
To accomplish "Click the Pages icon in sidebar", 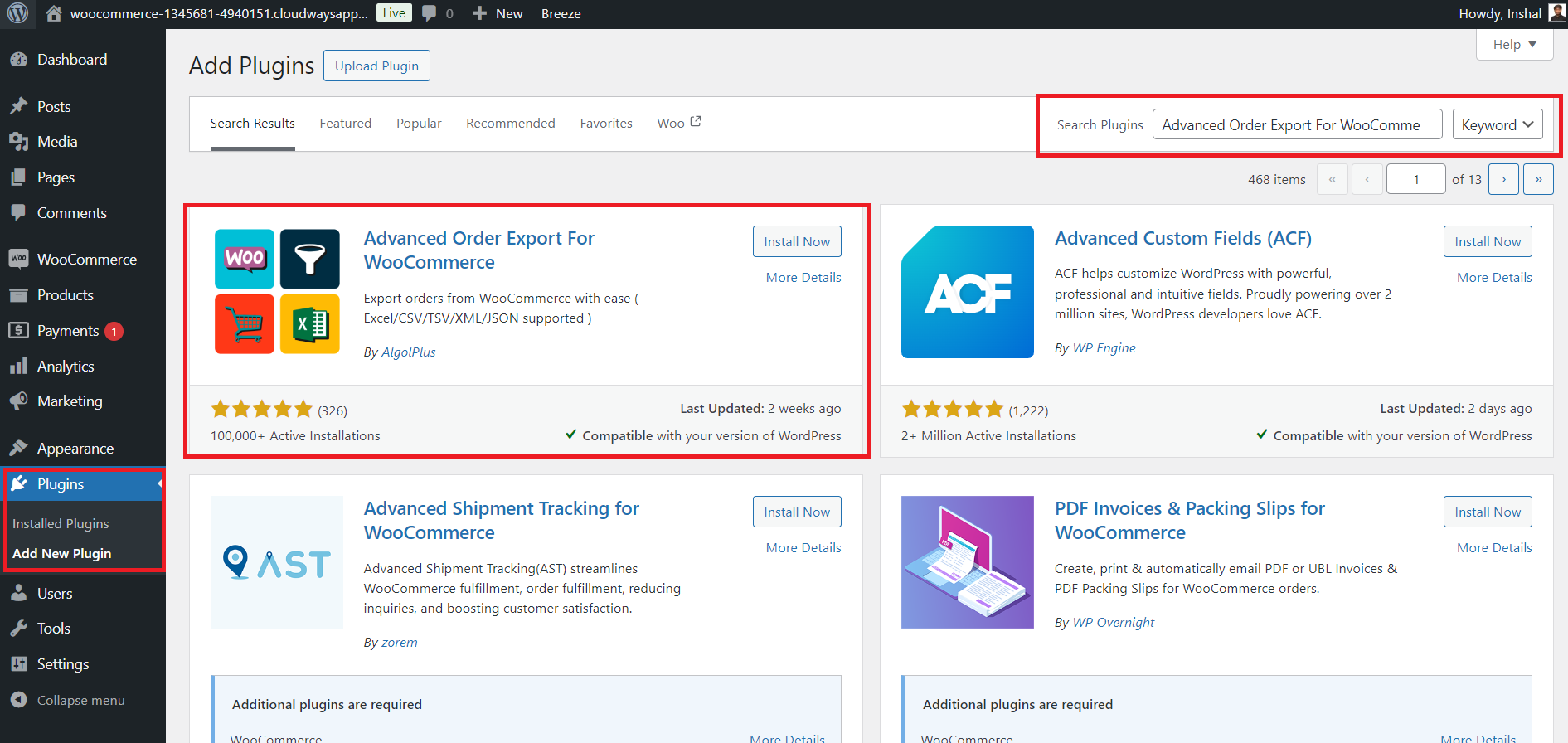I will pos(18,177).
